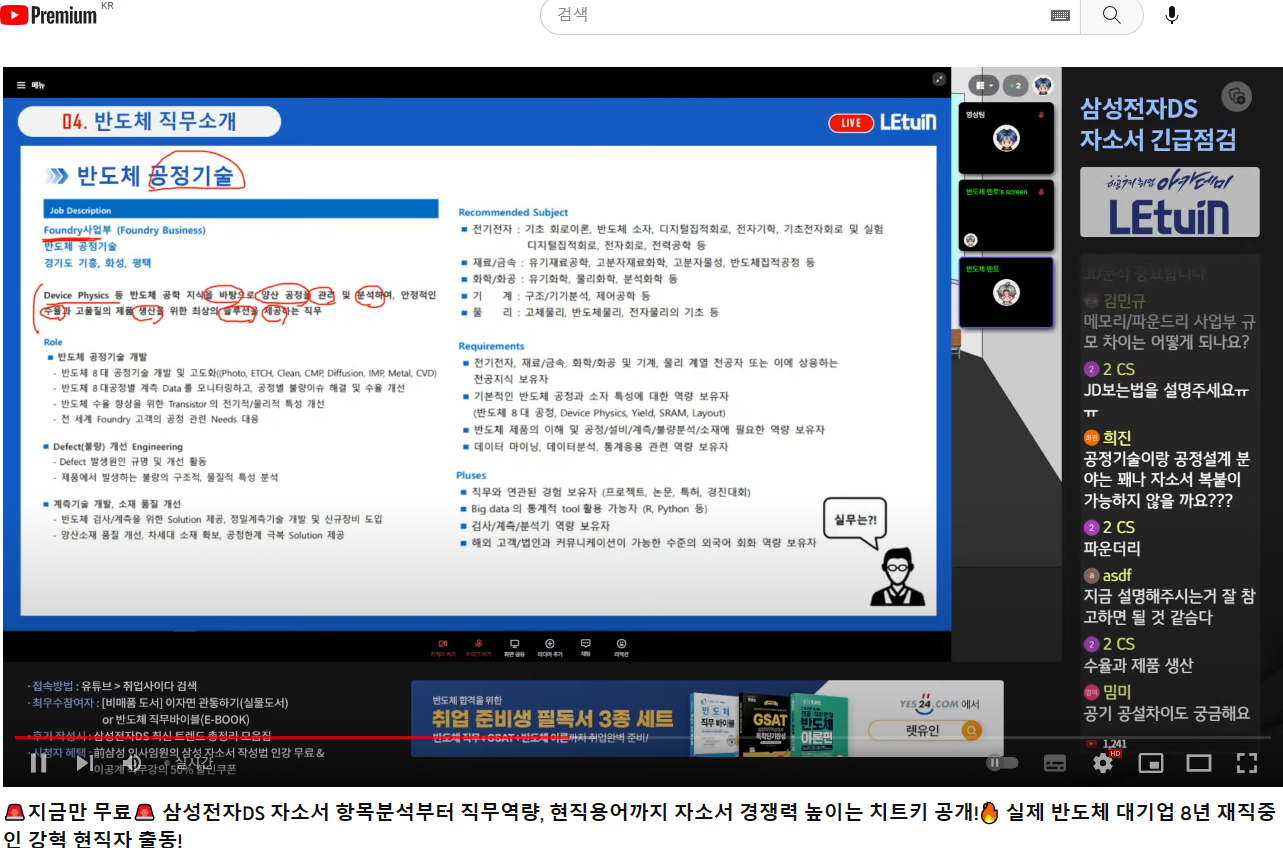Skip to the next video

click(85, 763)
